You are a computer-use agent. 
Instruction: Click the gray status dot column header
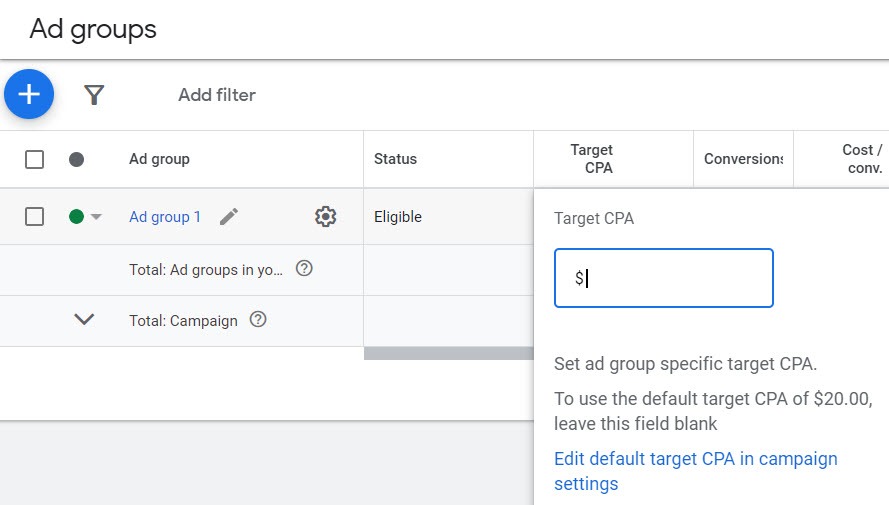coord(76,159)
